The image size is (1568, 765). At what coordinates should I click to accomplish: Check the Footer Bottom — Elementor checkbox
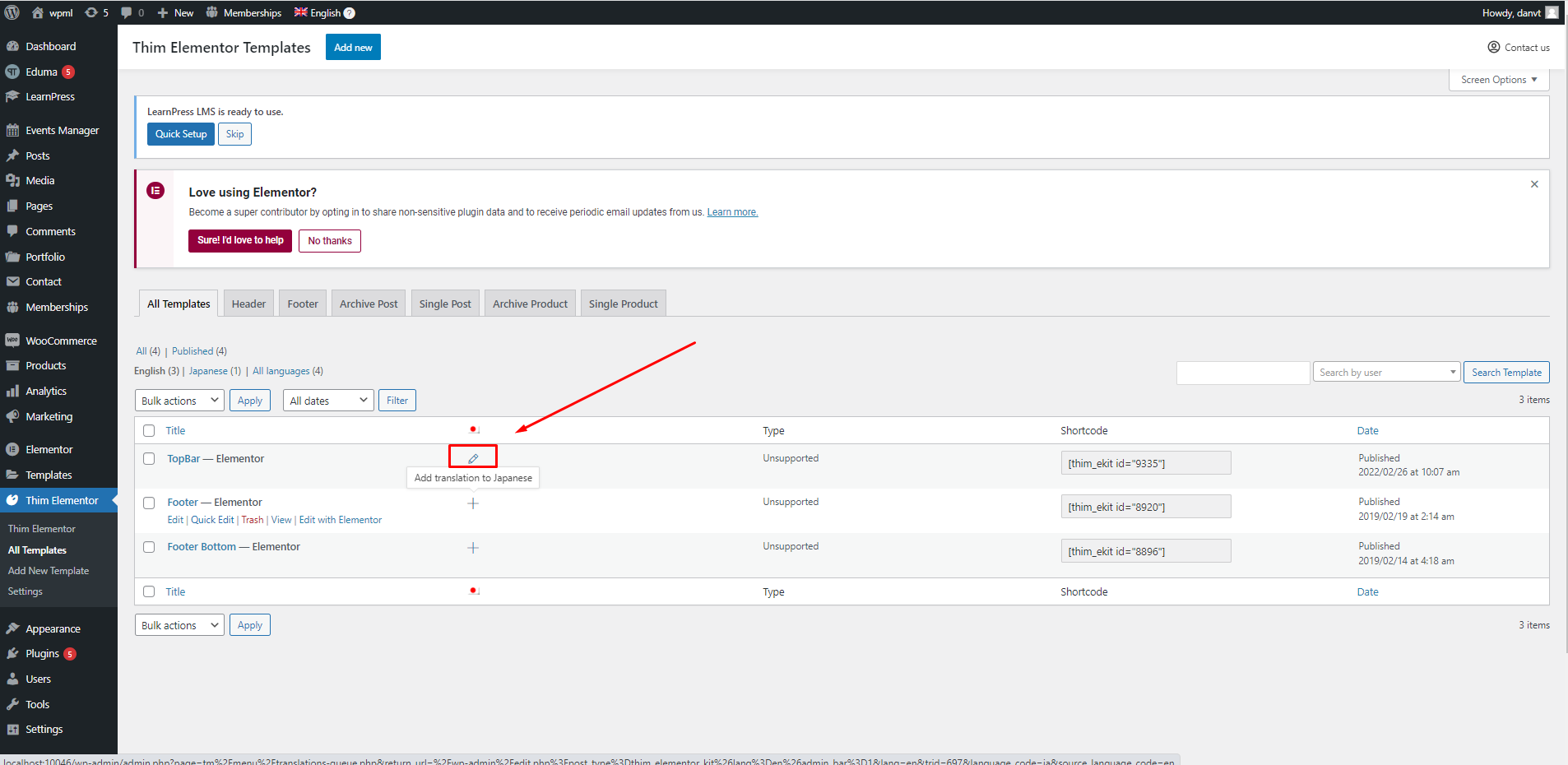coord(149,547)
